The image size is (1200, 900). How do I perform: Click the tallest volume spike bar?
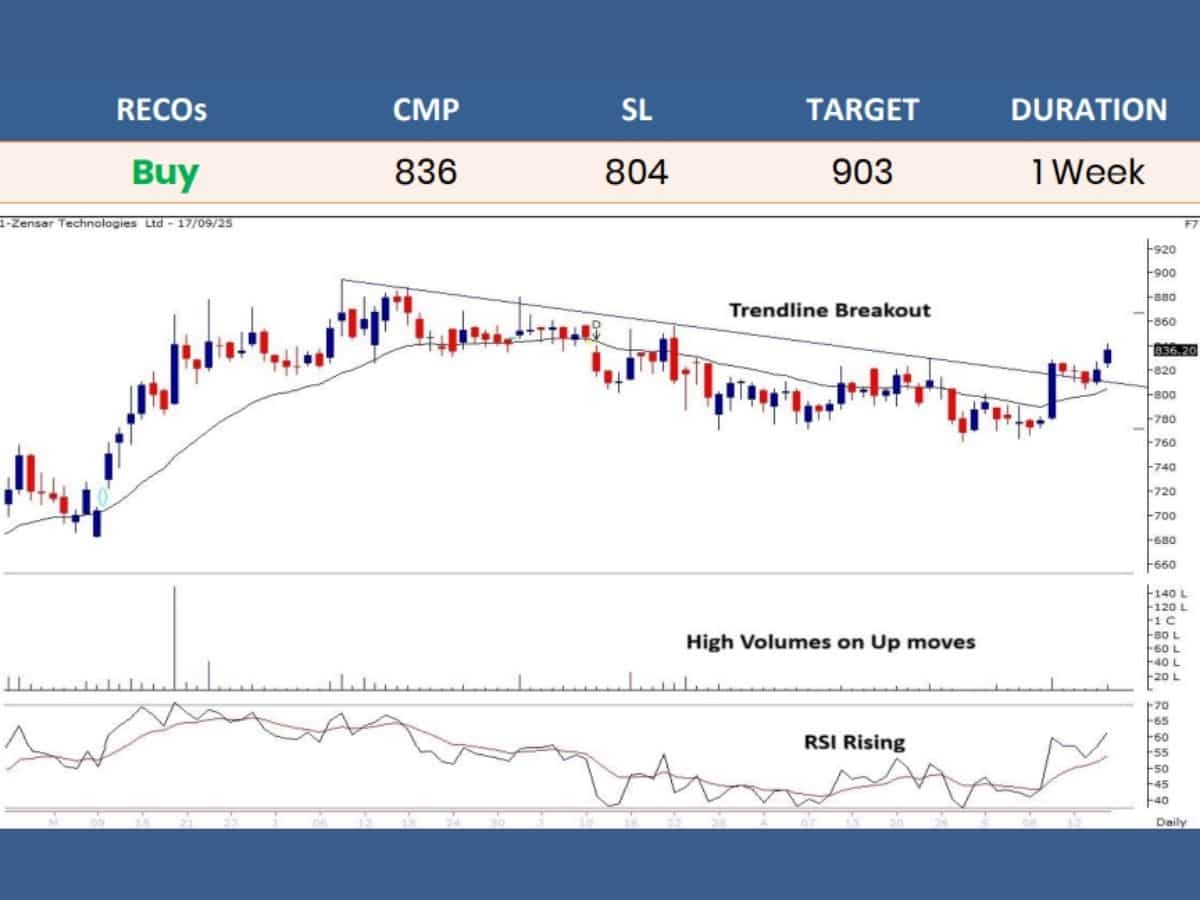[175, 640]
